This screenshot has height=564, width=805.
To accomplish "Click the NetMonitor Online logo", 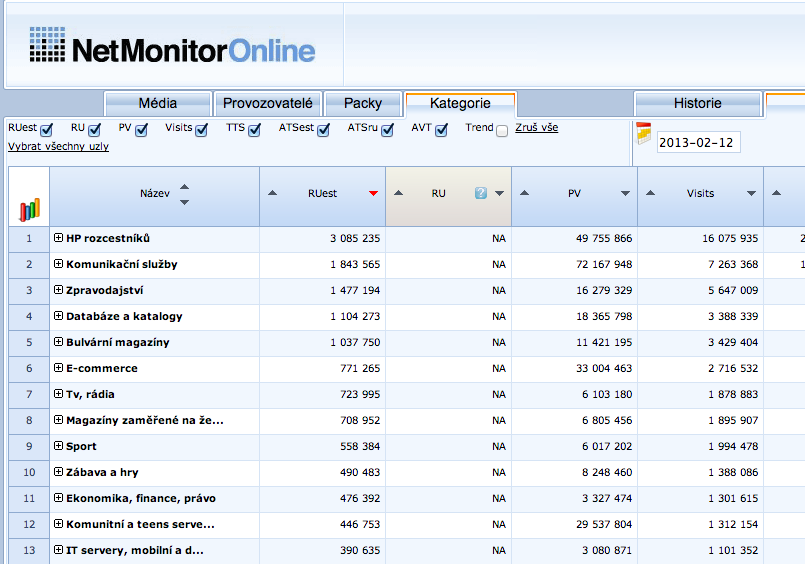I will click(x=172, y=49).
